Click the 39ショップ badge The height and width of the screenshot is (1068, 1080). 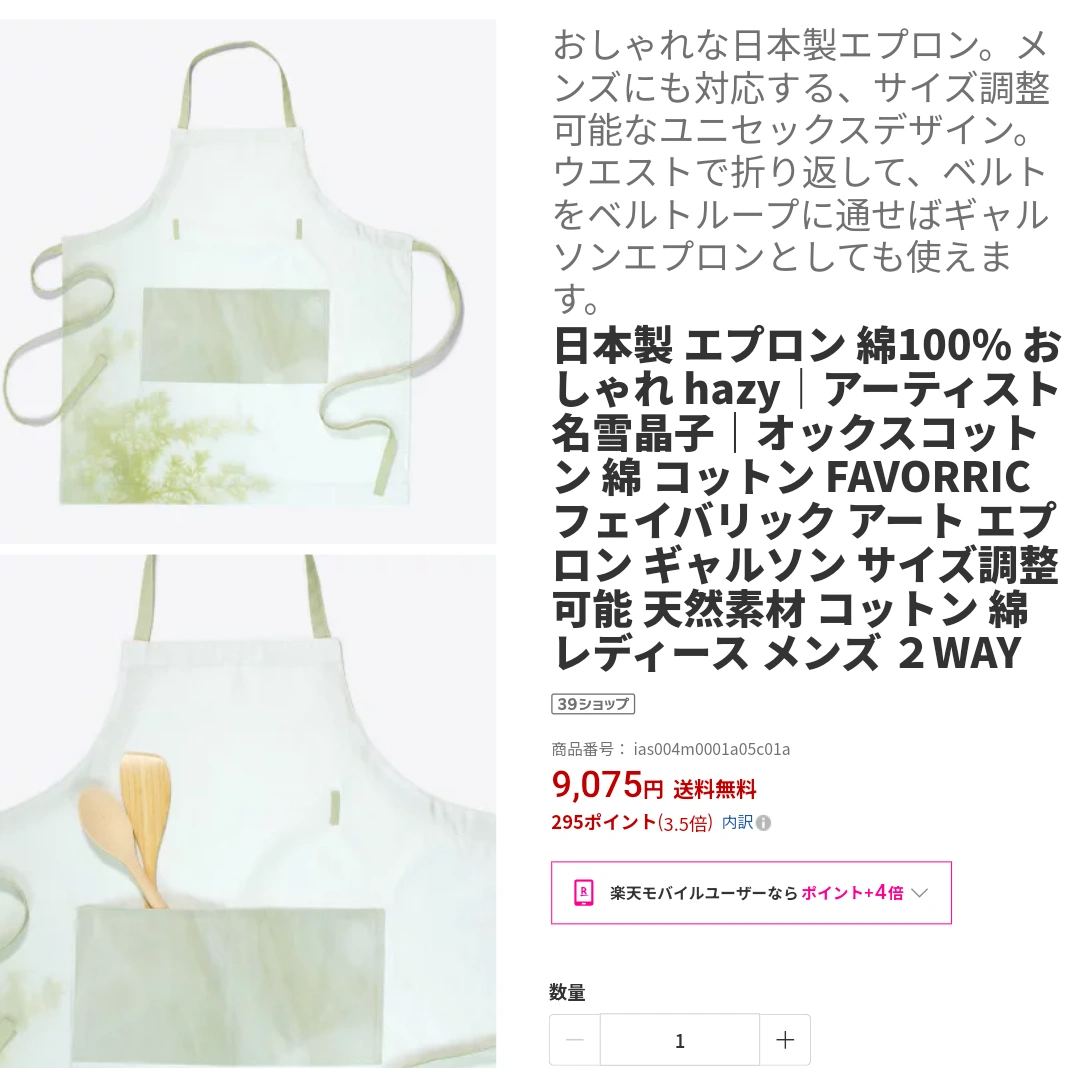click(593, 704)
